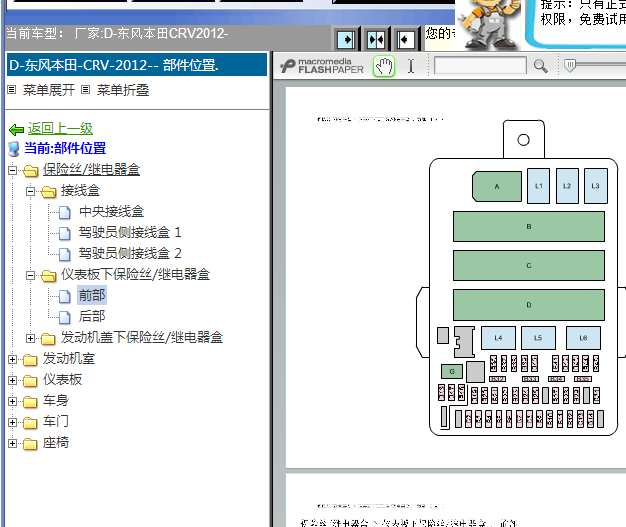Image resolution: width=626 pixels, height=527 pixels.
Task: Click the 中央接线盒 page icon
Action: tap(65, 212)
